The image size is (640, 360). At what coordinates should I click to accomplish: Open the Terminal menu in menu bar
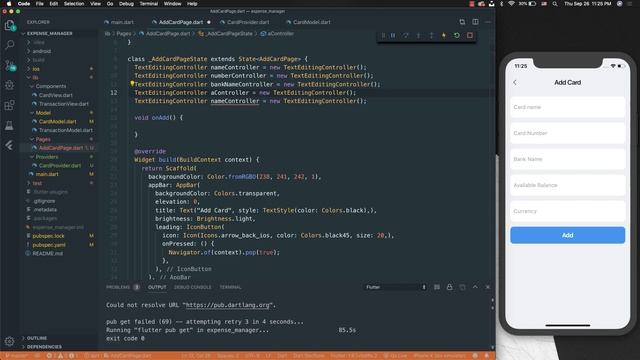coord(149,4)
